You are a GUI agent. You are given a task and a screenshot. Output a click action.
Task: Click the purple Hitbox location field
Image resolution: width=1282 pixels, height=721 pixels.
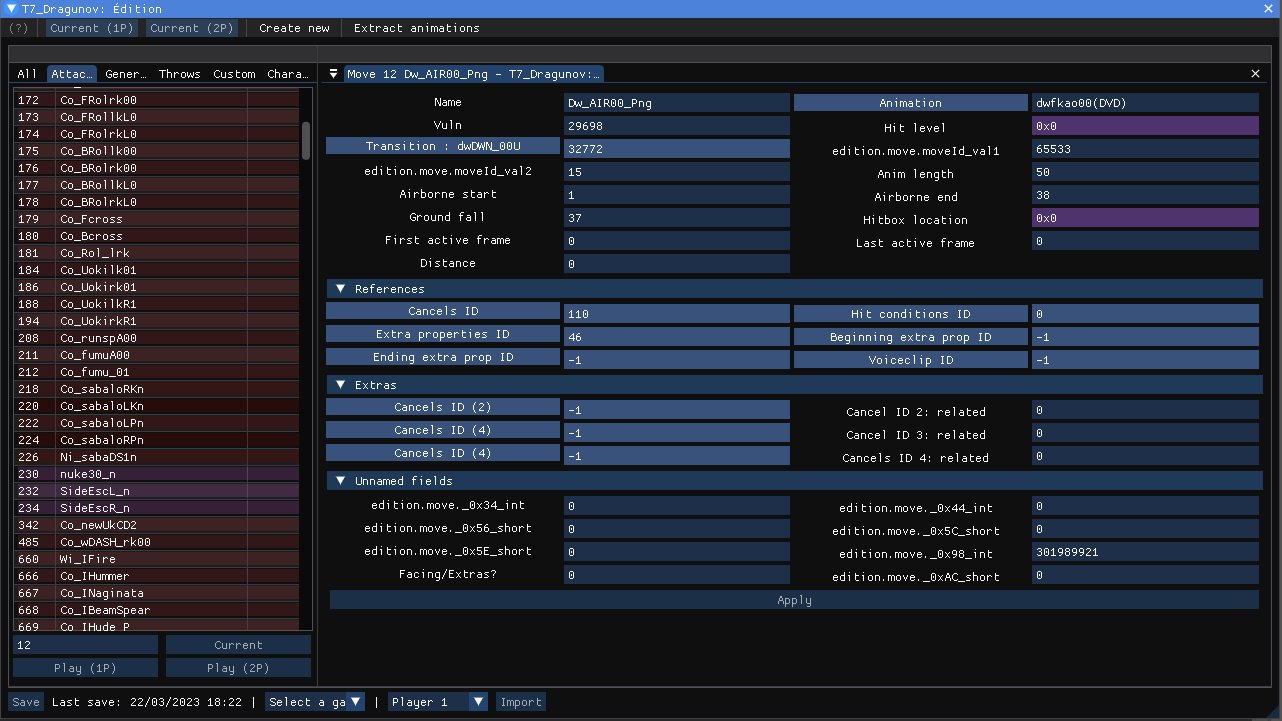pos(1145,218)
